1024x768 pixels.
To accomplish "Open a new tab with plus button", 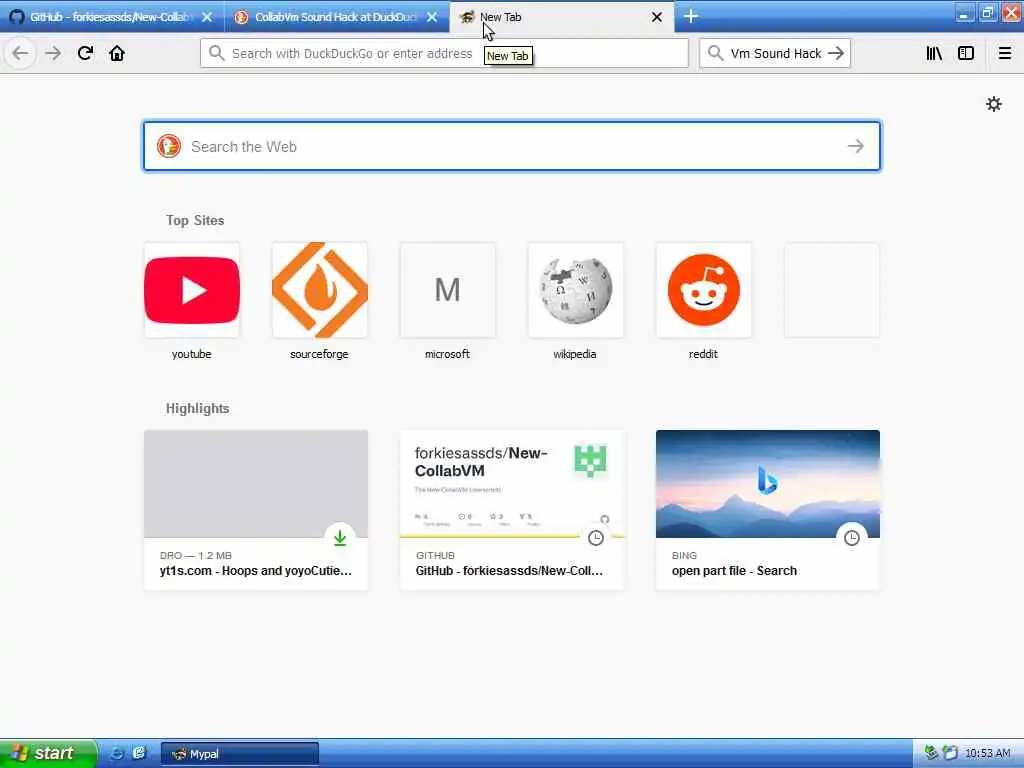I will [x=691, y=16].
